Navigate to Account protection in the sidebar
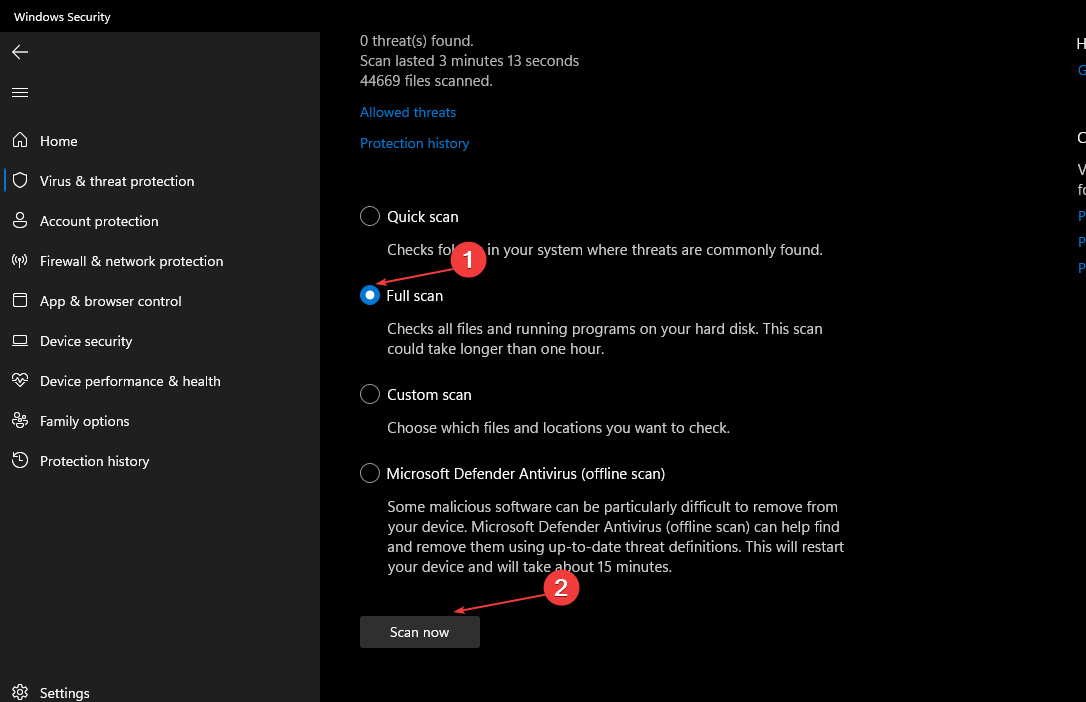 97,221
